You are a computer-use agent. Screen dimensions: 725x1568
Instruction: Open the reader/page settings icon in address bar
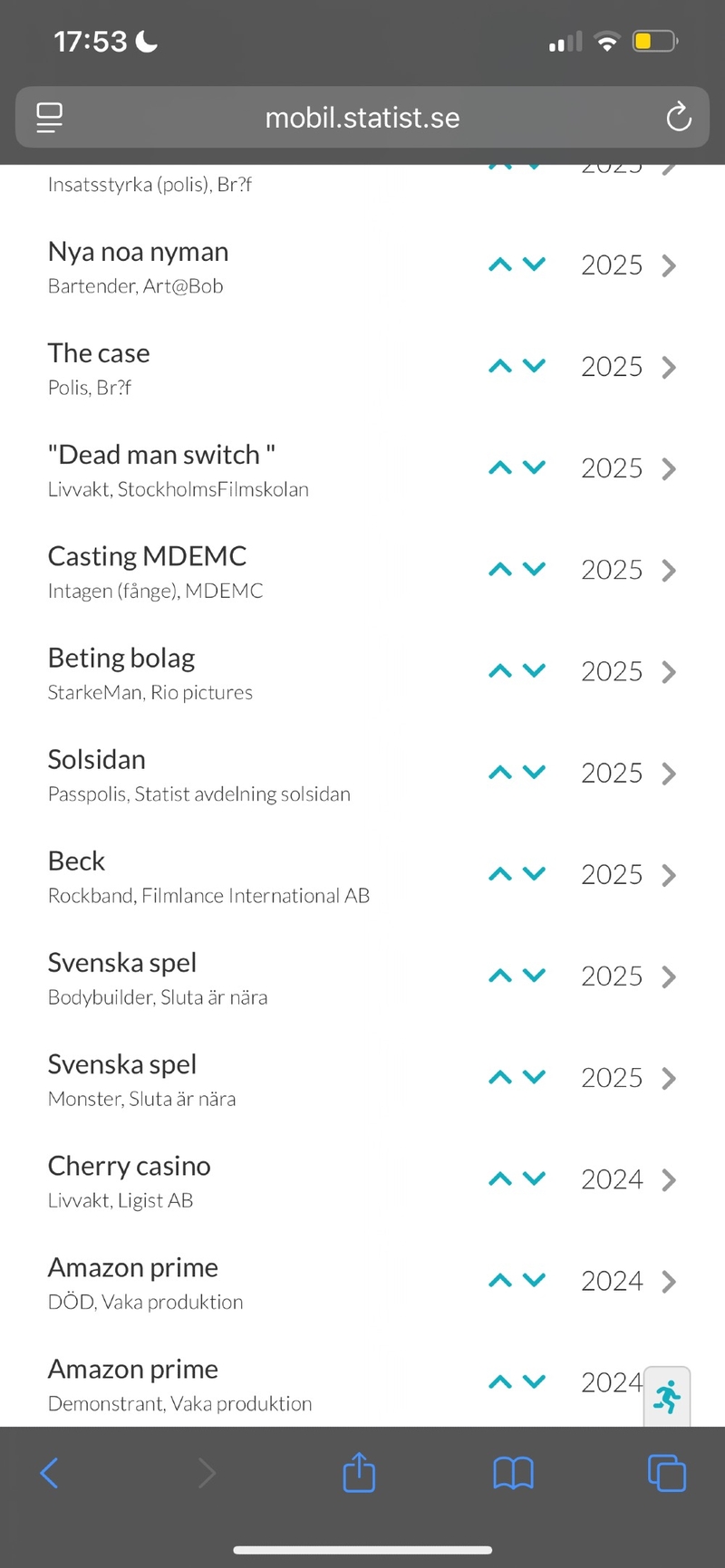coord(49,118)
